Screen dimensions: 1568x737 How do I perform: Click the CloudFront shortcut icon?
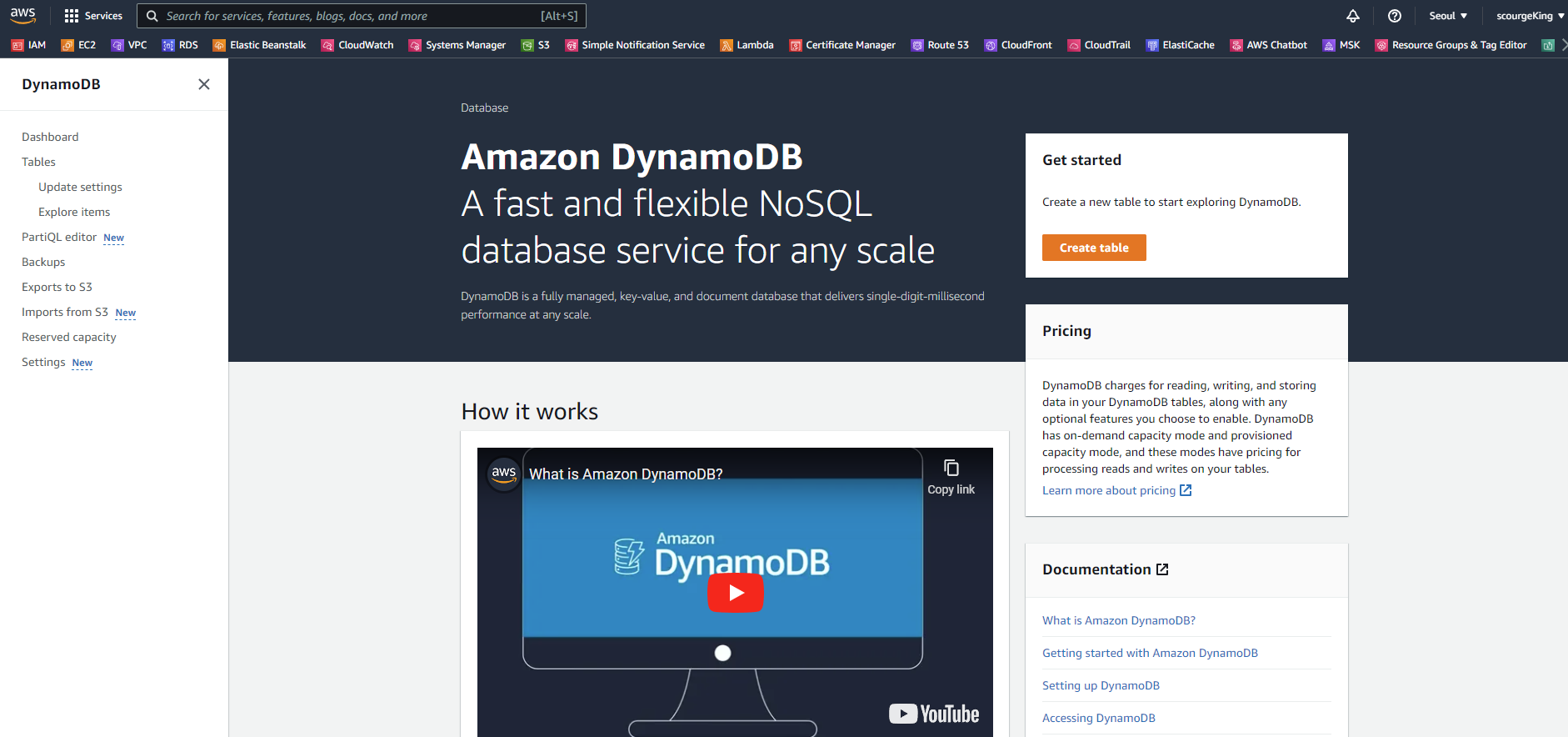(991, 45)
